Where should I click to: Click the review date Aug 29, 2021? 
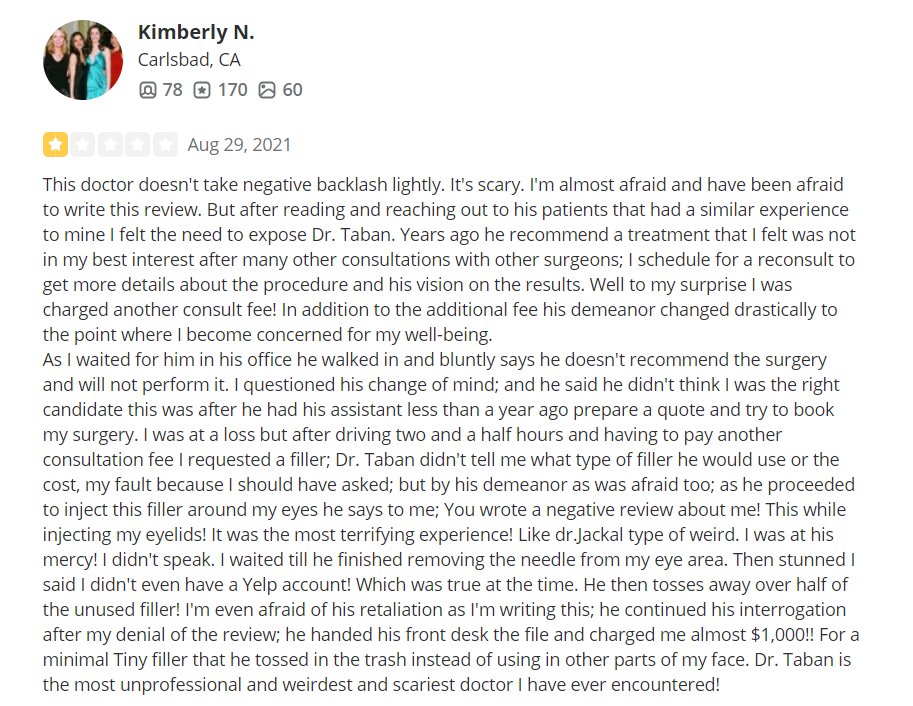[239, 144]
